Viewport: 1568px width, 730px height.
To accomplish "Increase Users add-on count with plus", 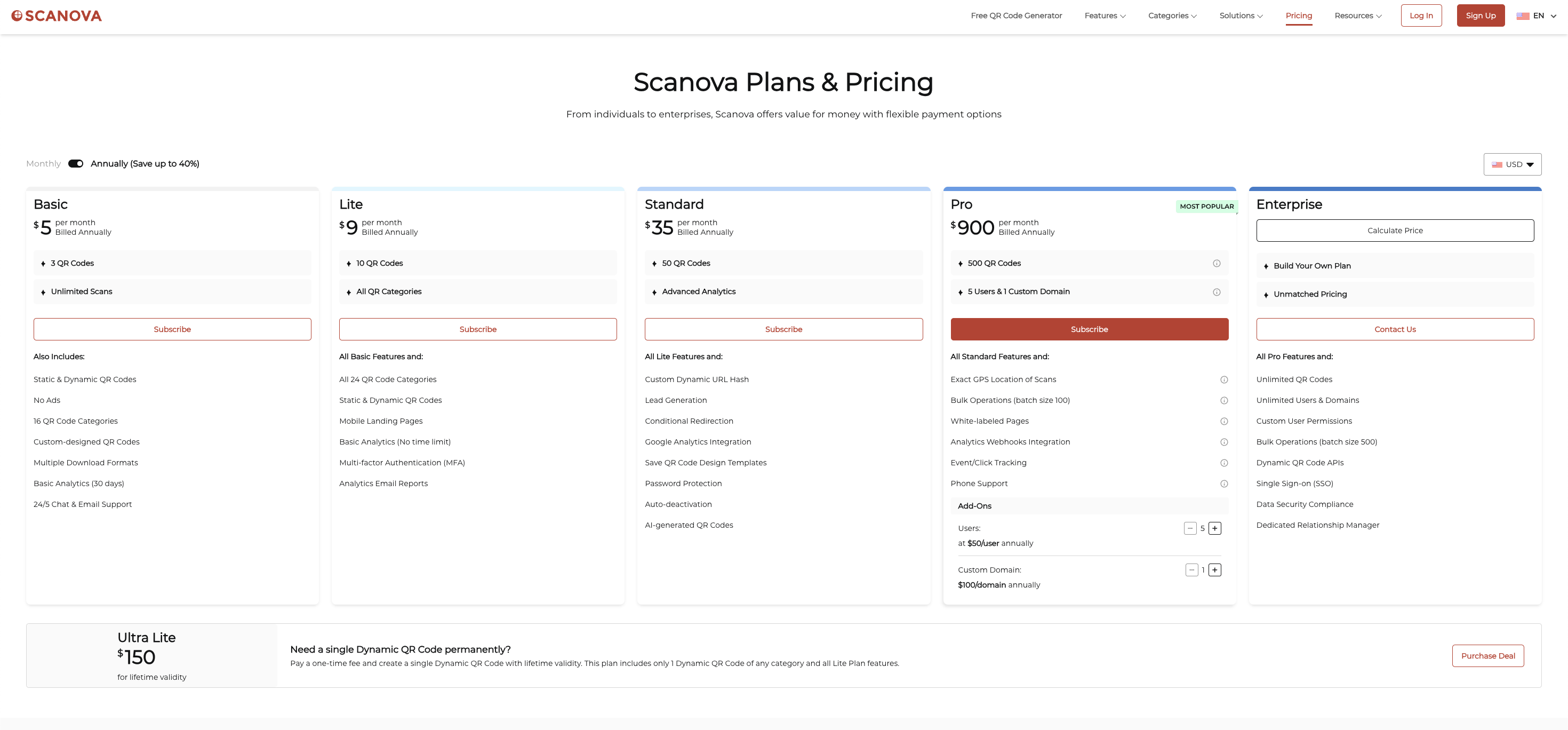I will (1214, 528).
